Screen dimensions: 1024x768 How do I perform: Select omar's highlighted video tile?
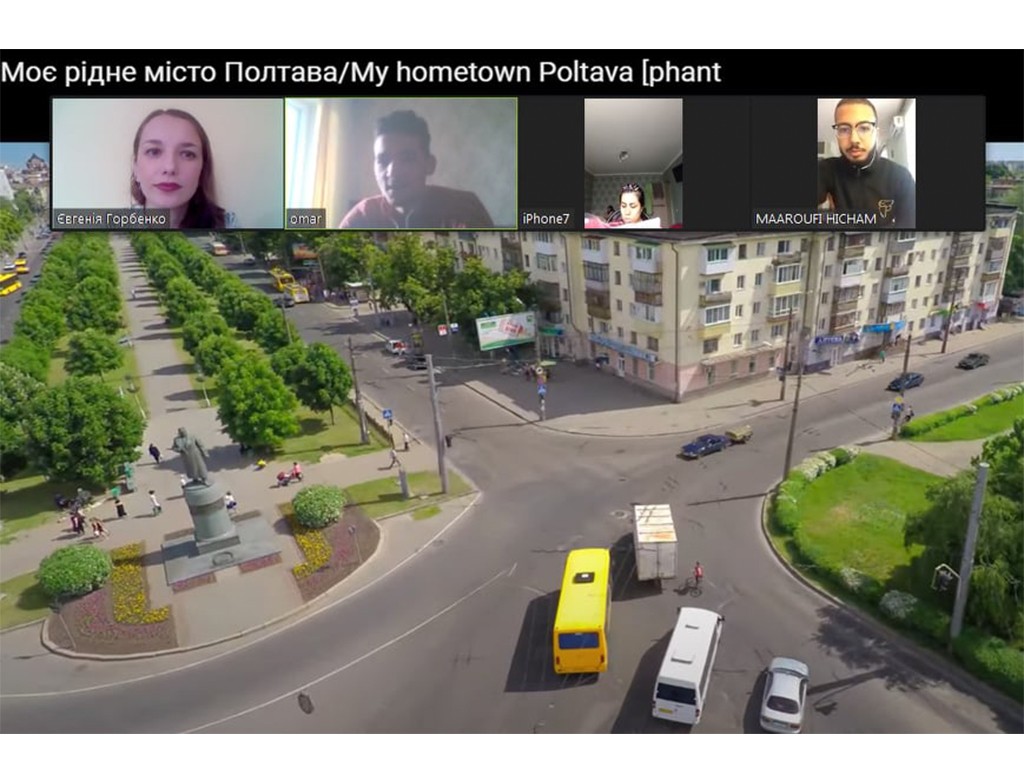(400, 160)
